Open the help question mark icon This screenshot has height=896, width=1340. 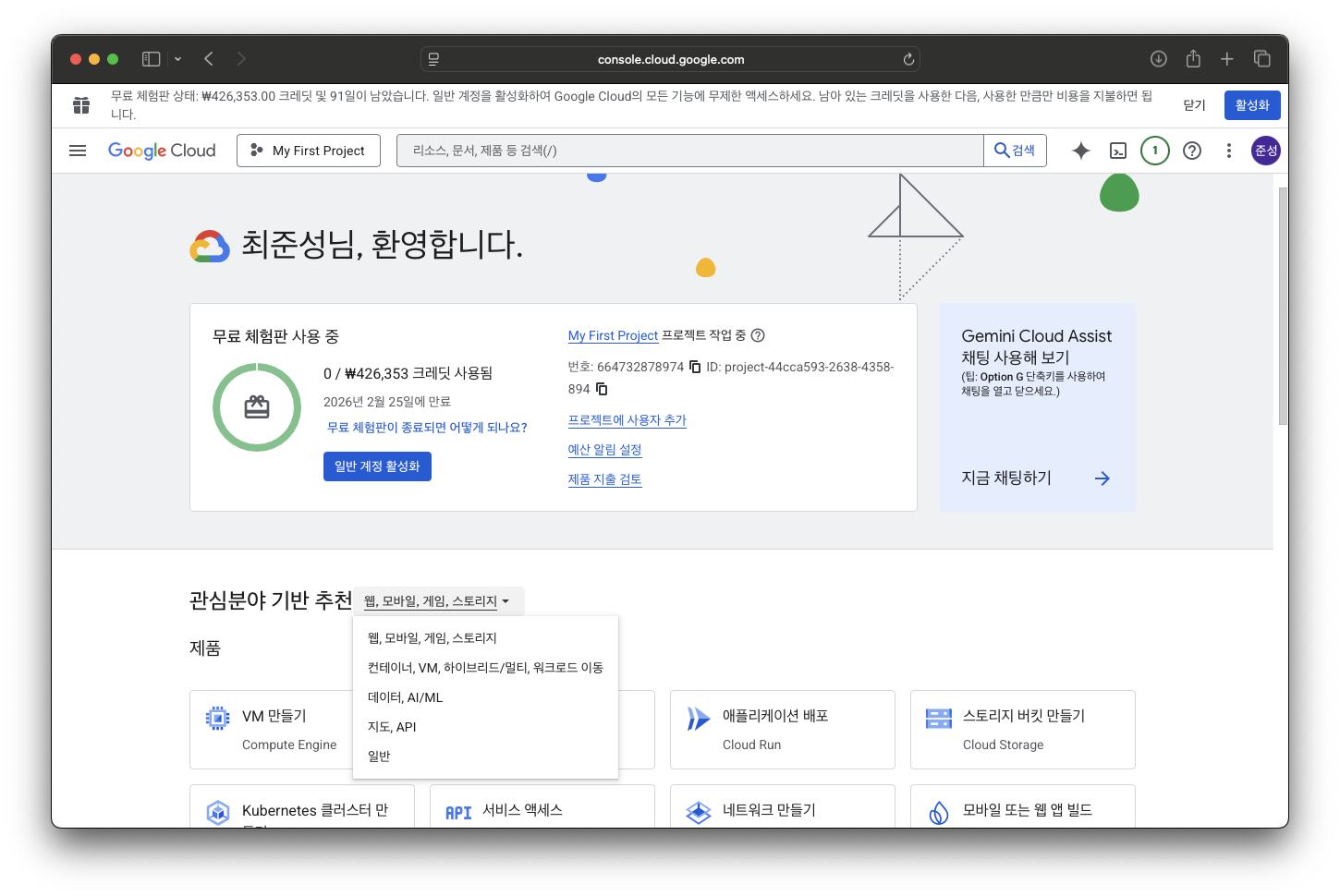tap(1192, 151)
